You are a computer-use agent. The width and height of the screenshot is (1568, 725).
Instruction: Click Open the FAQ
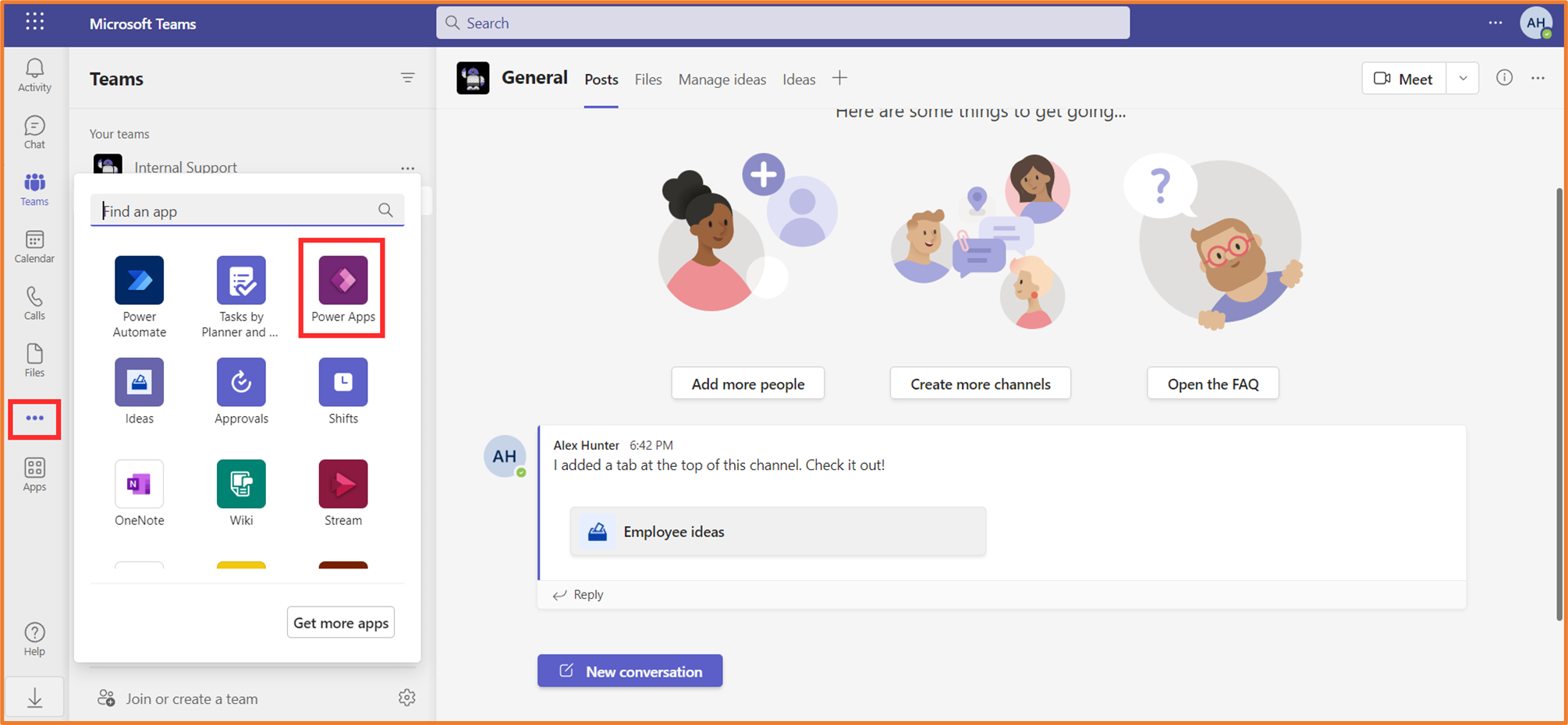(x=1212, y=383)
